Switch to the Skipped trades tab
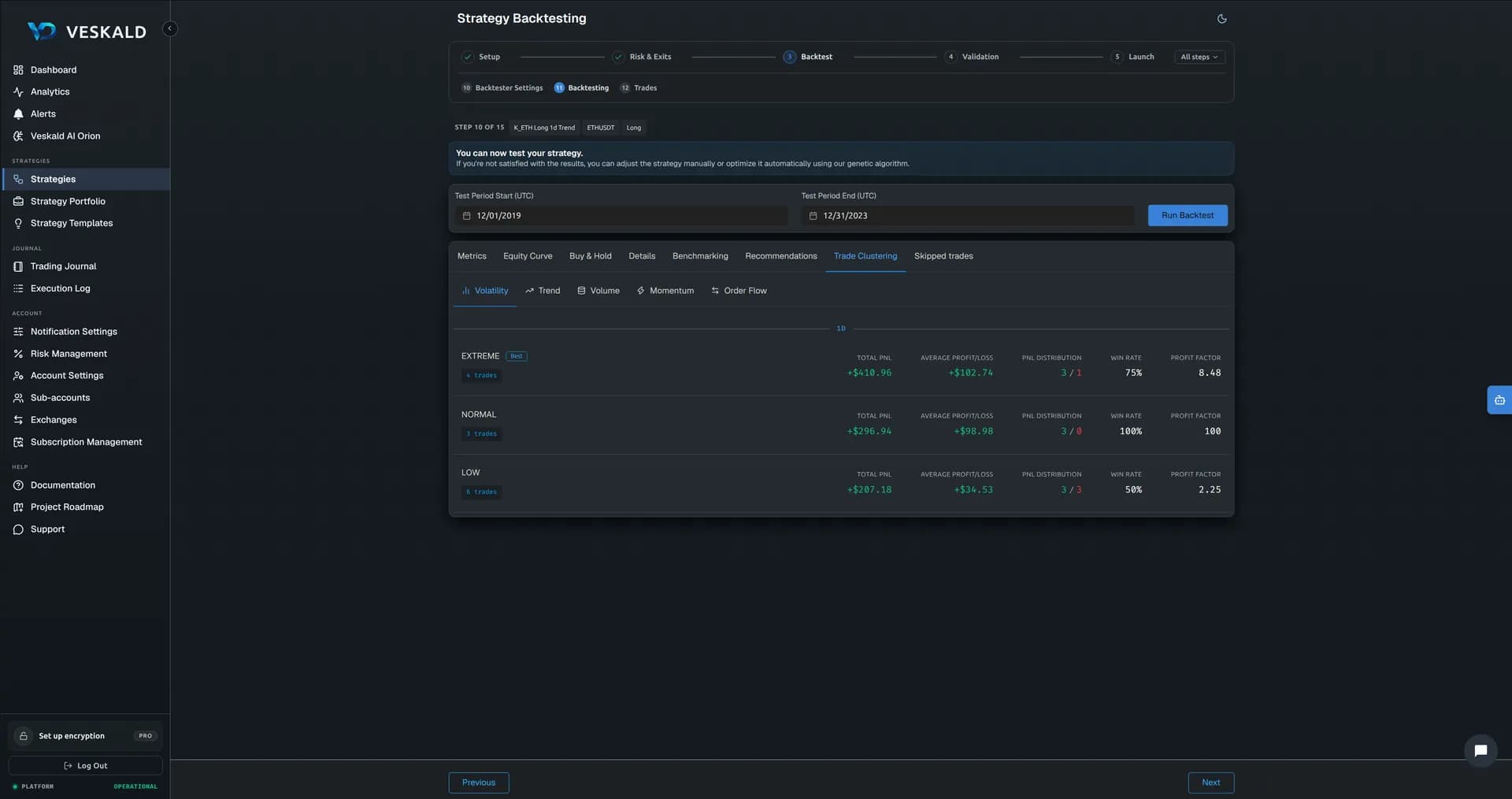 coord(943,256)
